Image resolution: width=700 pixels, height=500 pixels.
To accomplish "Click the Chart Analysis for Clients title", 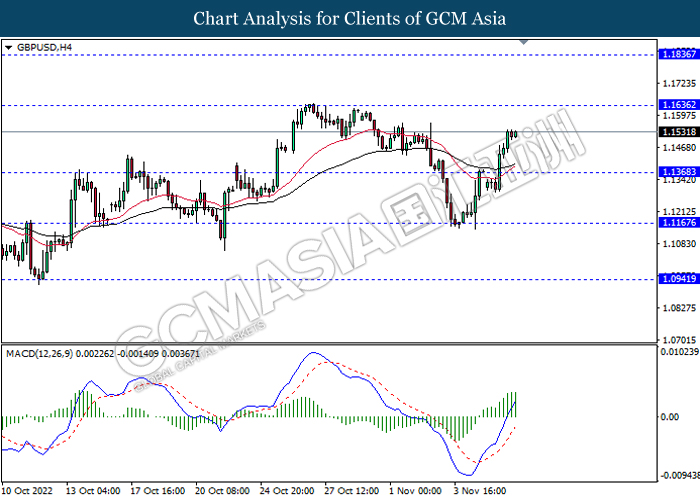I will pyautogui.click(x=350, y=18).
